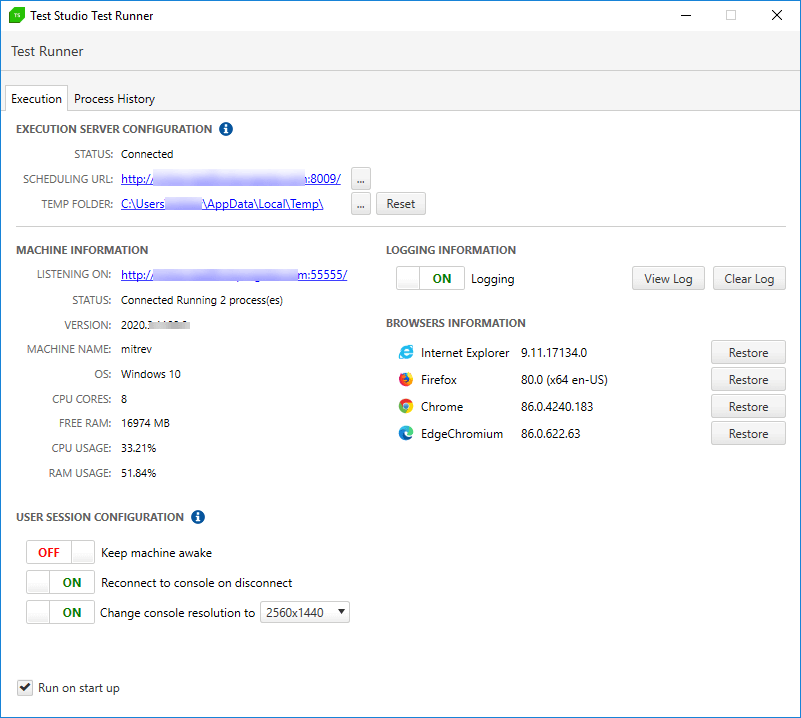This screenshot has width=801, height=718.
Task: Click the RAM usage value '51.84%'
Action: coord(138,473)
